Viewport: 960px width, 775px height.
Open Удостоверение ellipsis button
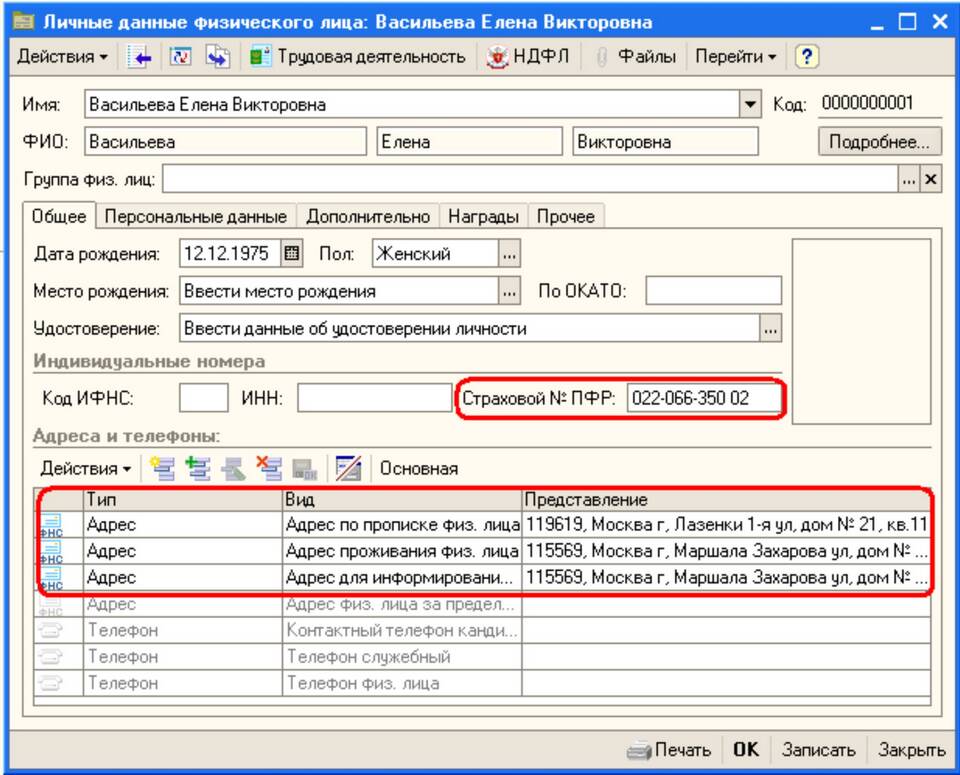pyautogui.click(x=771, y=329)
